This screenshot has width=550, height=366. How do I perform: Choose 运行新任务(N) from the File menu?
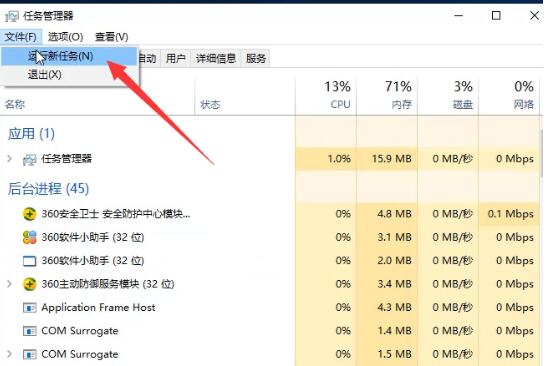pos(70,56)
